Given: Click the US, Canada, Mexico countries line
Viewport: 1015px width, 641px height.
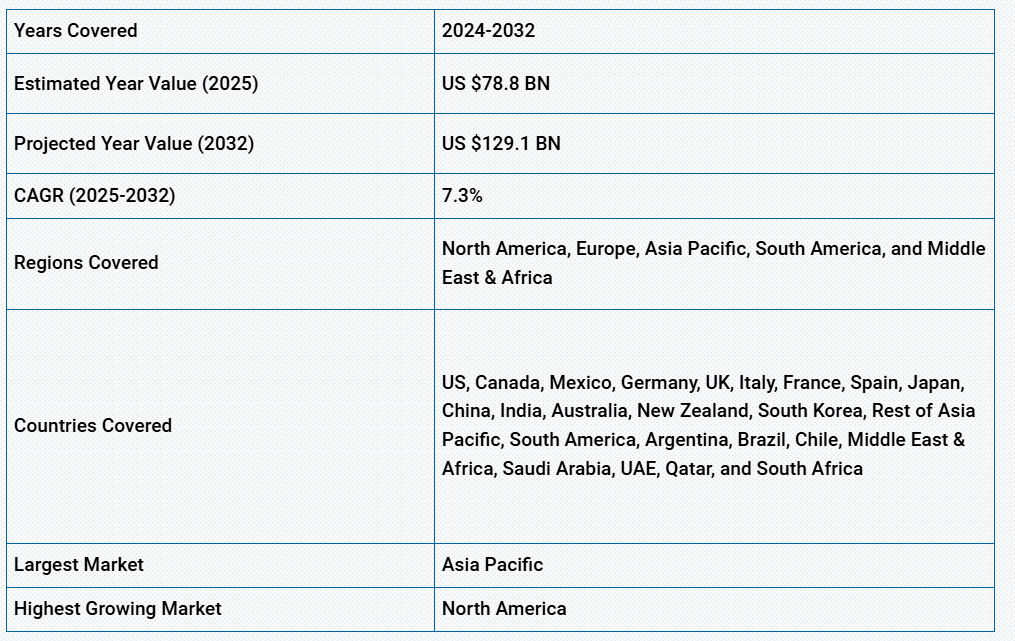Looking at the screenshot, I should pos(703,383).
